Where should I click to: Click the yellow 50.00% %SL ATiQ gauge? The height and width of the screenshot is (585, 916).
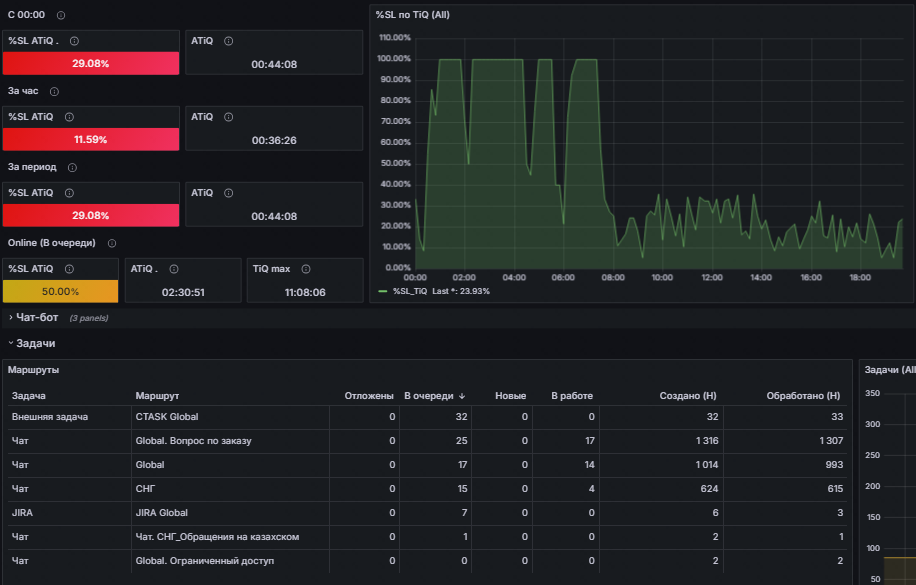pos(60,291)
